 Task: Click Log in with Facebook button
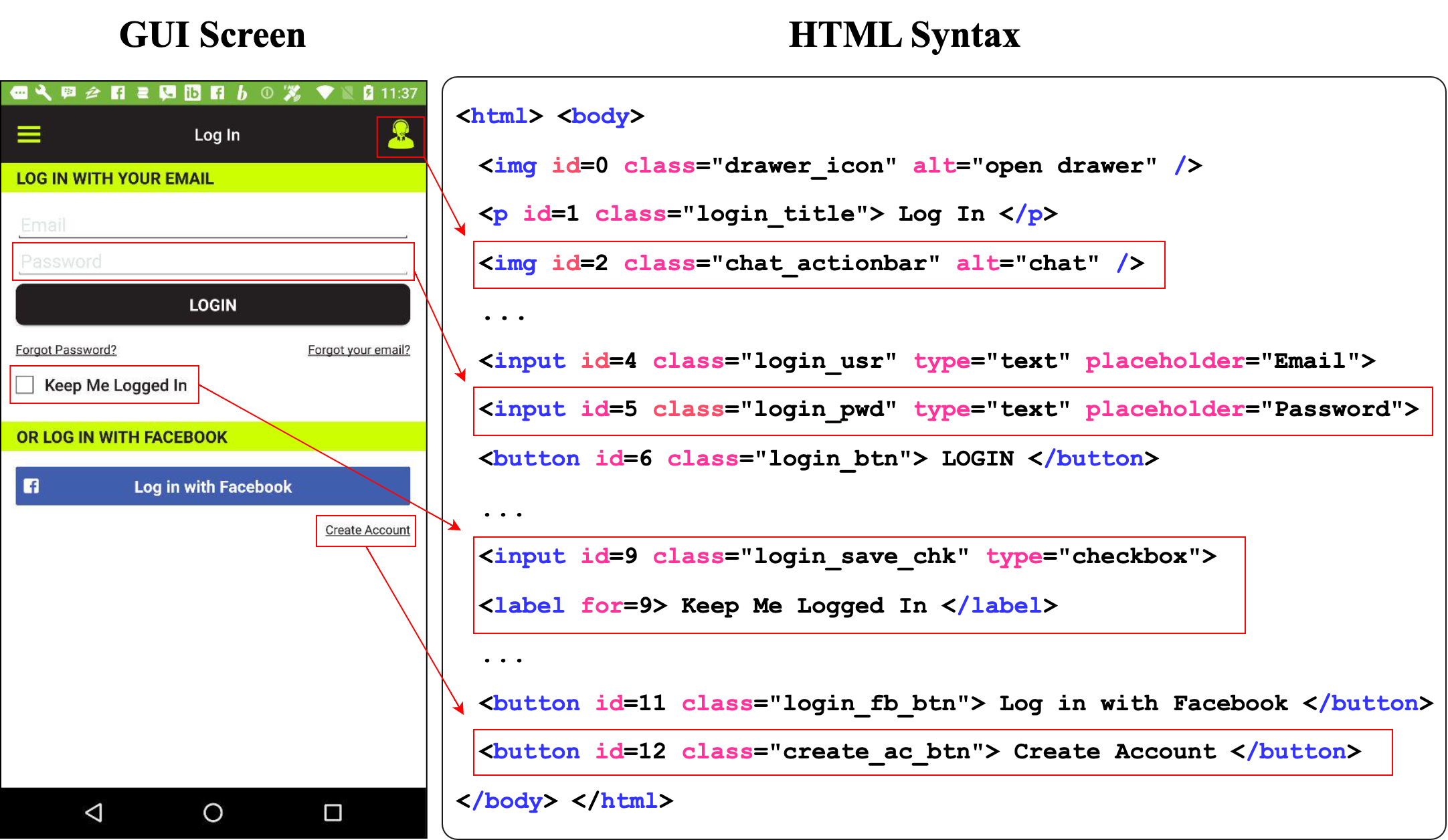(x=213, y=486)
